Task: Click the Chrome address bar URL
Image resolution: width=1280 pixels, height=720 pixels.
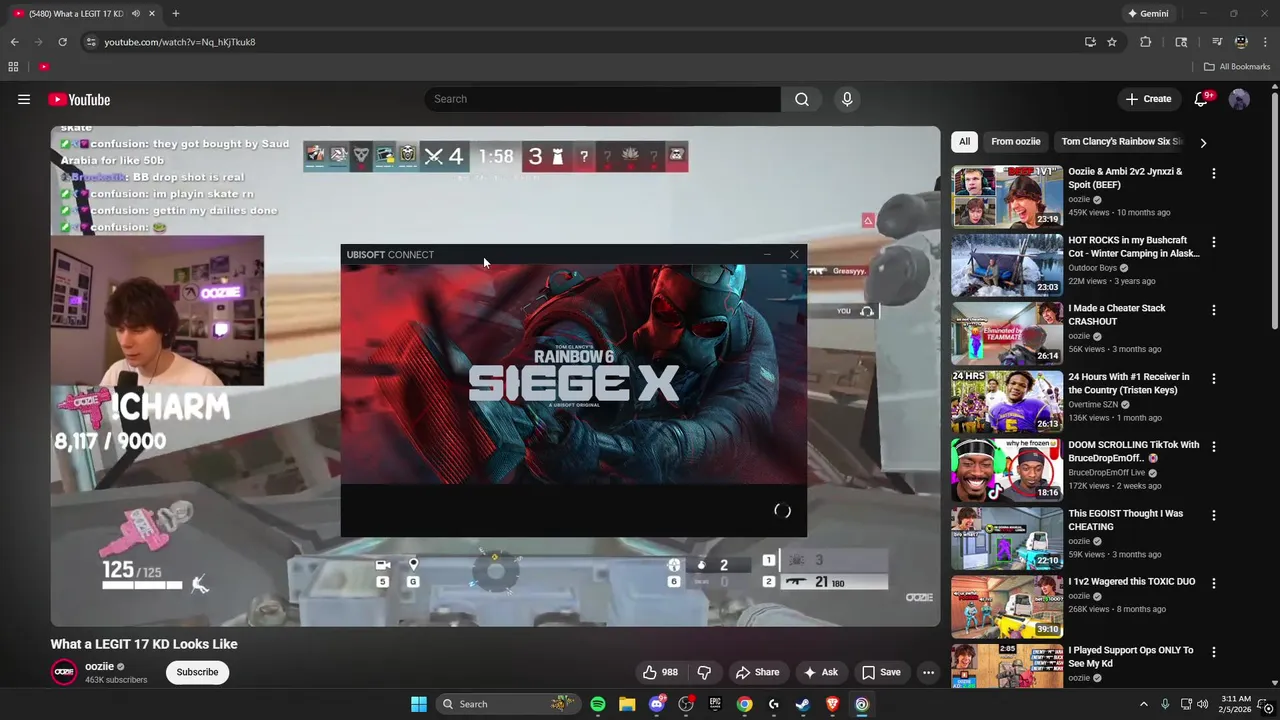Action: (x=180, y=42)
